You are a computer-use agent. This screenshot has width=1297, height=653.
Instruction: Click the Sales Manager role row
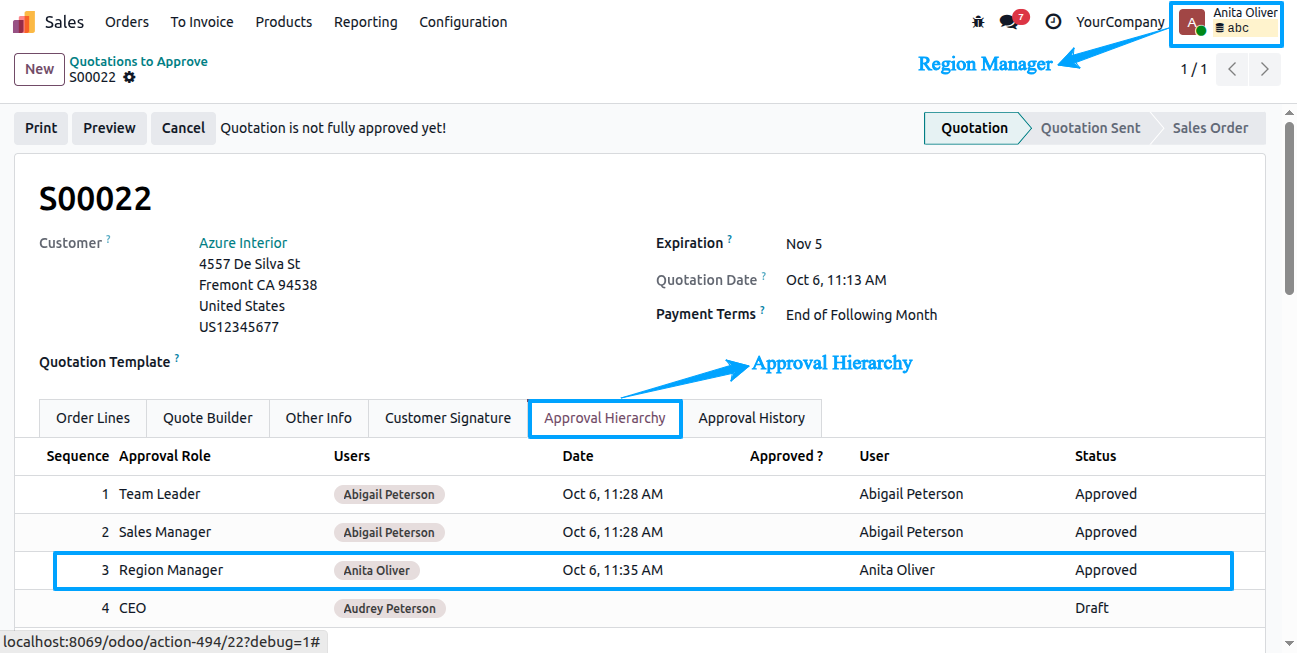pyautogui.click(x=640, y=532)
